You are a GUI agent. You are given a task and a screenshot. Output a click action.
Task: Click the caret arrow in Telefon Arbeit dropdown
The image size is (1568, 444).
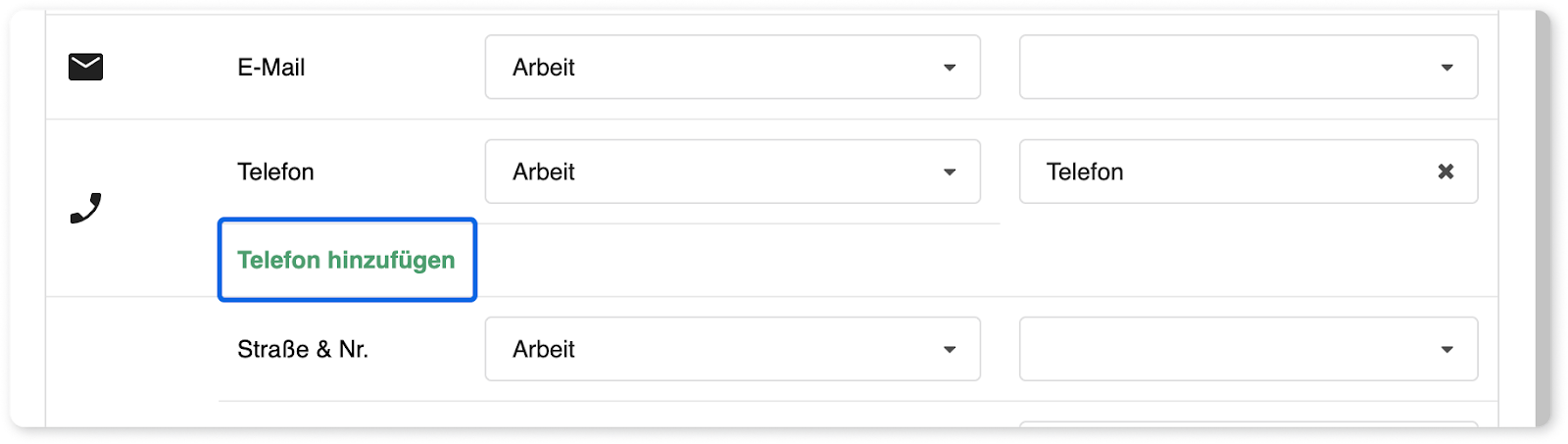click(x=950, y=173)
